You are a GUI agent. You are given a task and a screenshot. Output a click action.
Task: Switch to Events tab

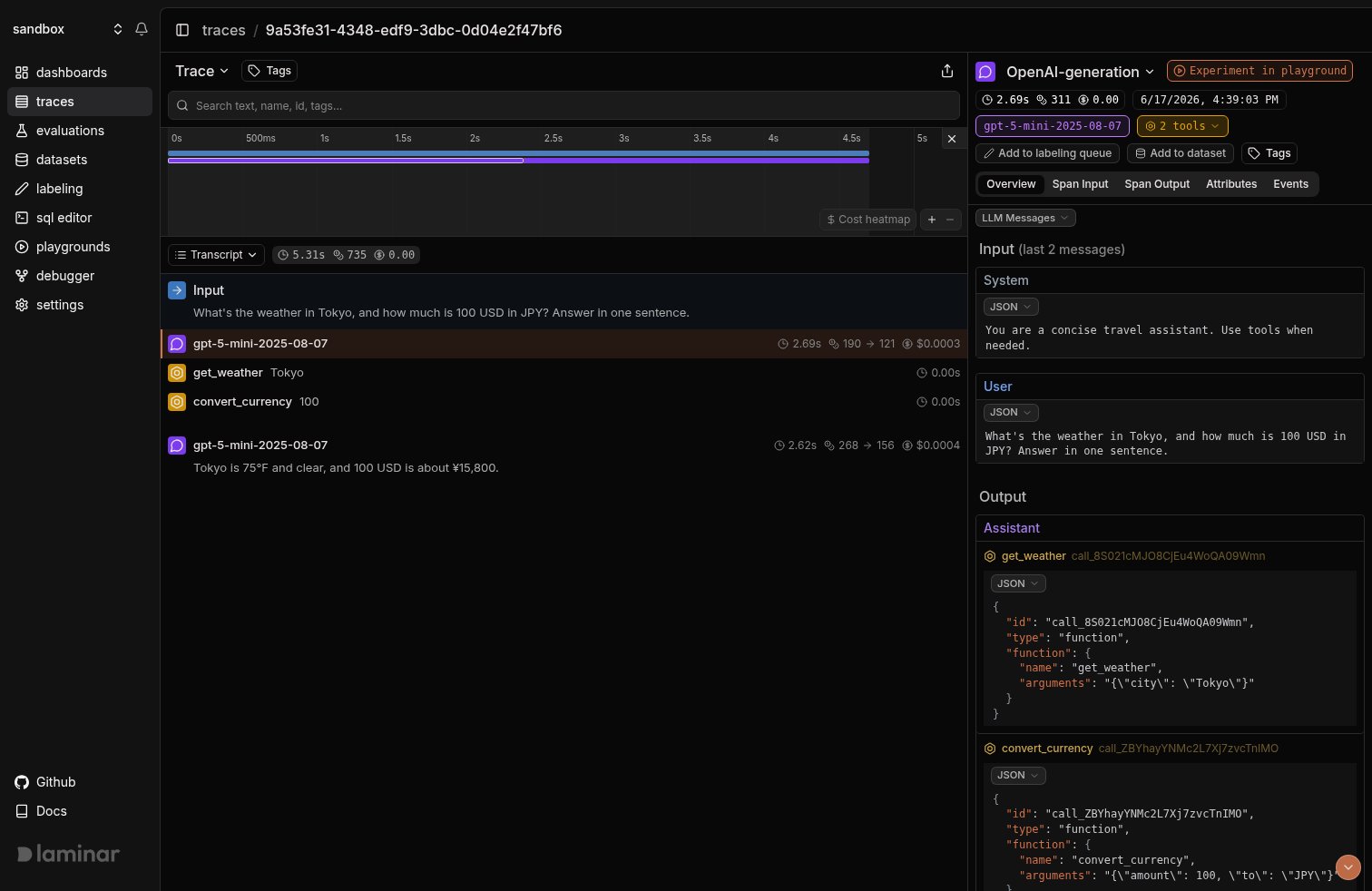1290,184
